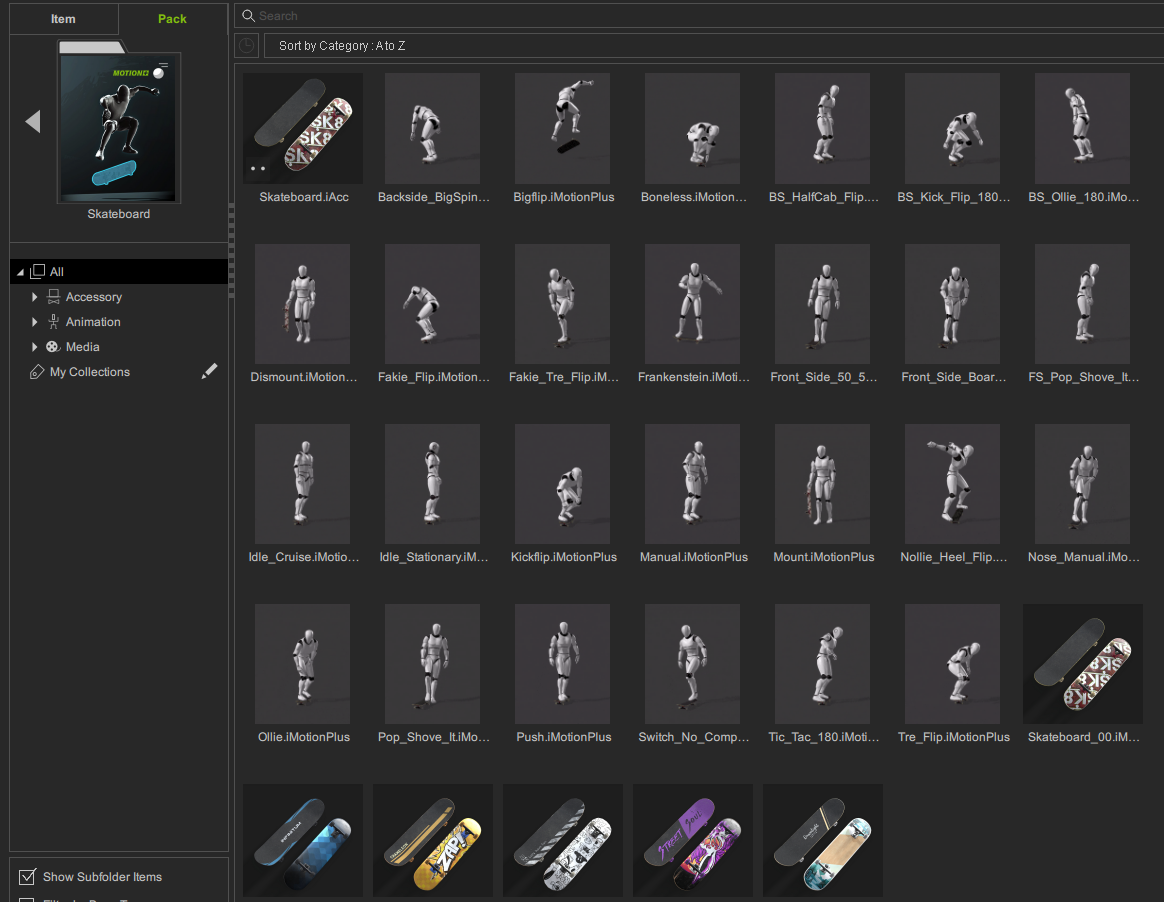
Task: Switch to the Pack tab
Action: 172,19
